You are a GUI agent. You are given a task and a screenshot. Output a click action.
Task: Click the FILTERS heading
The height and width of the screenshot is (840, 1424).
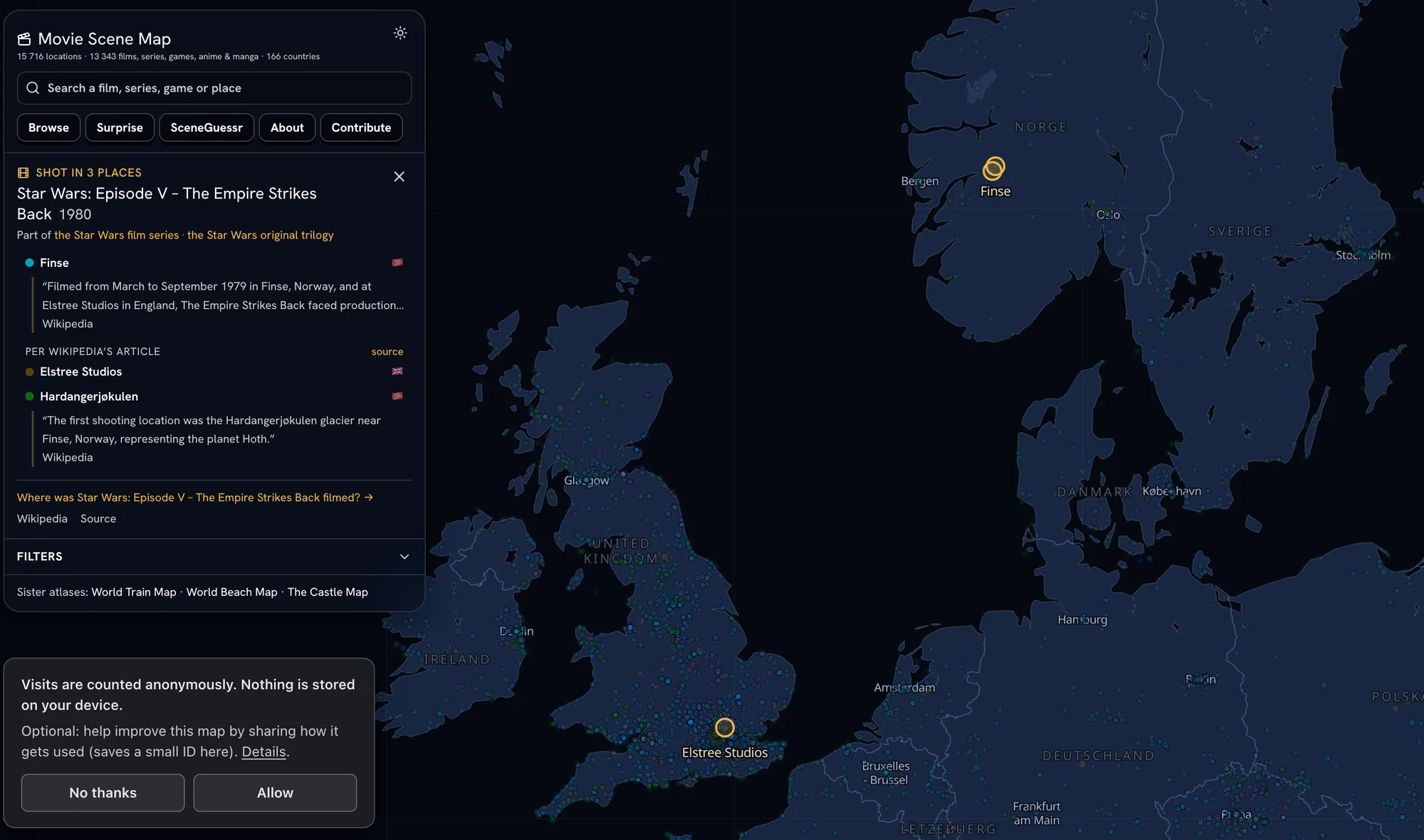[40, 557]
